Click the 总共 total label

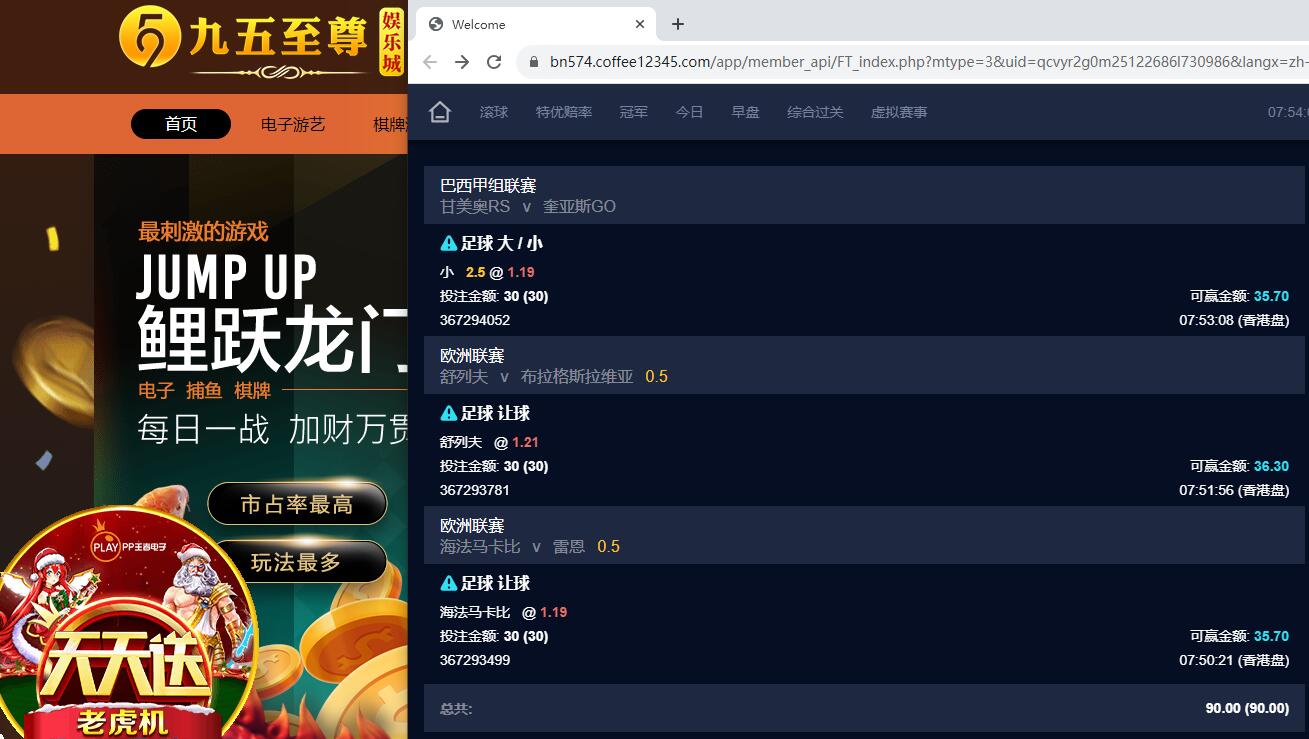tap(456, 708)
